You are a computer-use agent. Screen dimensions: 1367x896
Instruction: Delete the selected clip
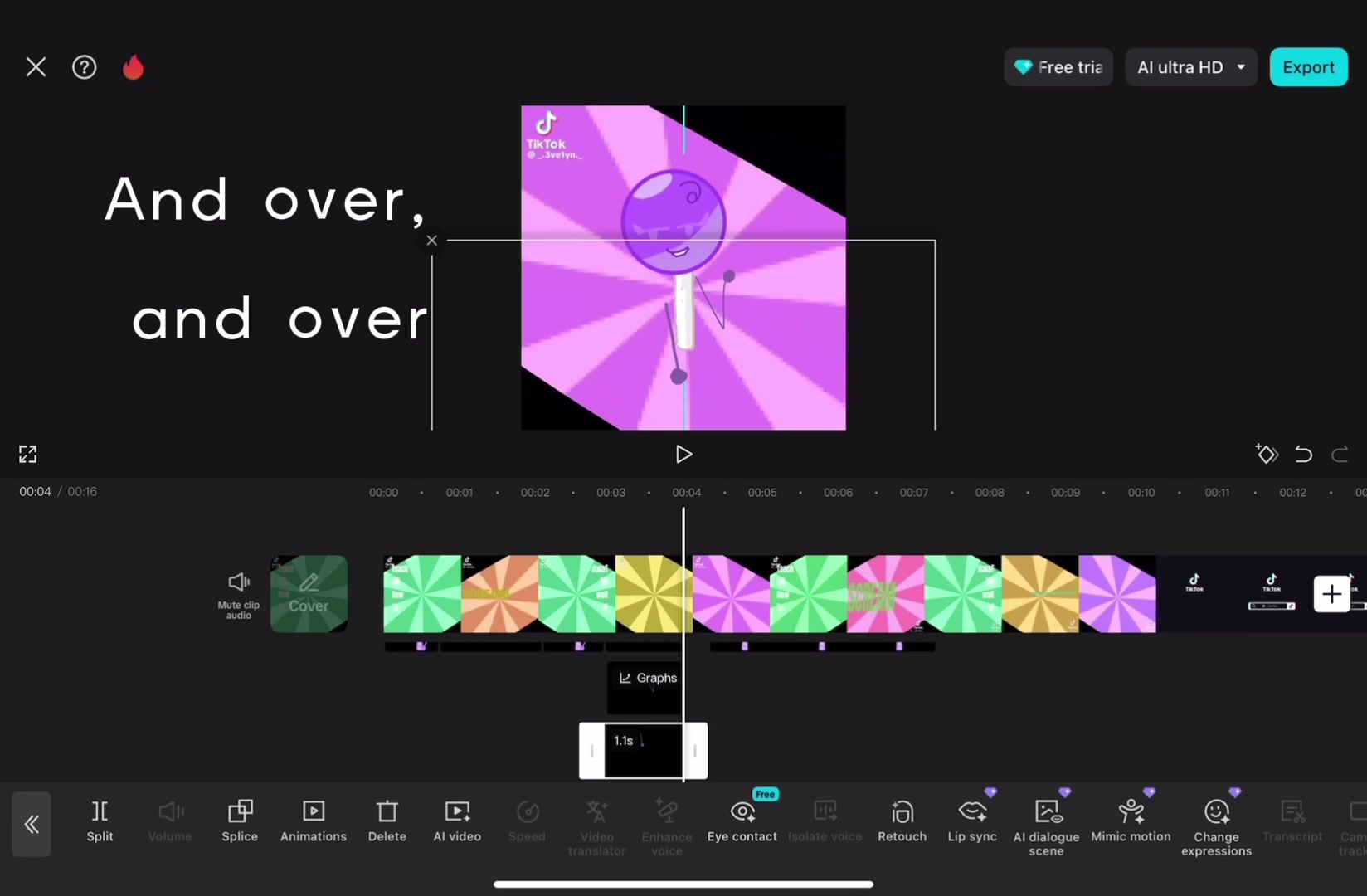click(x=387, y=821)
